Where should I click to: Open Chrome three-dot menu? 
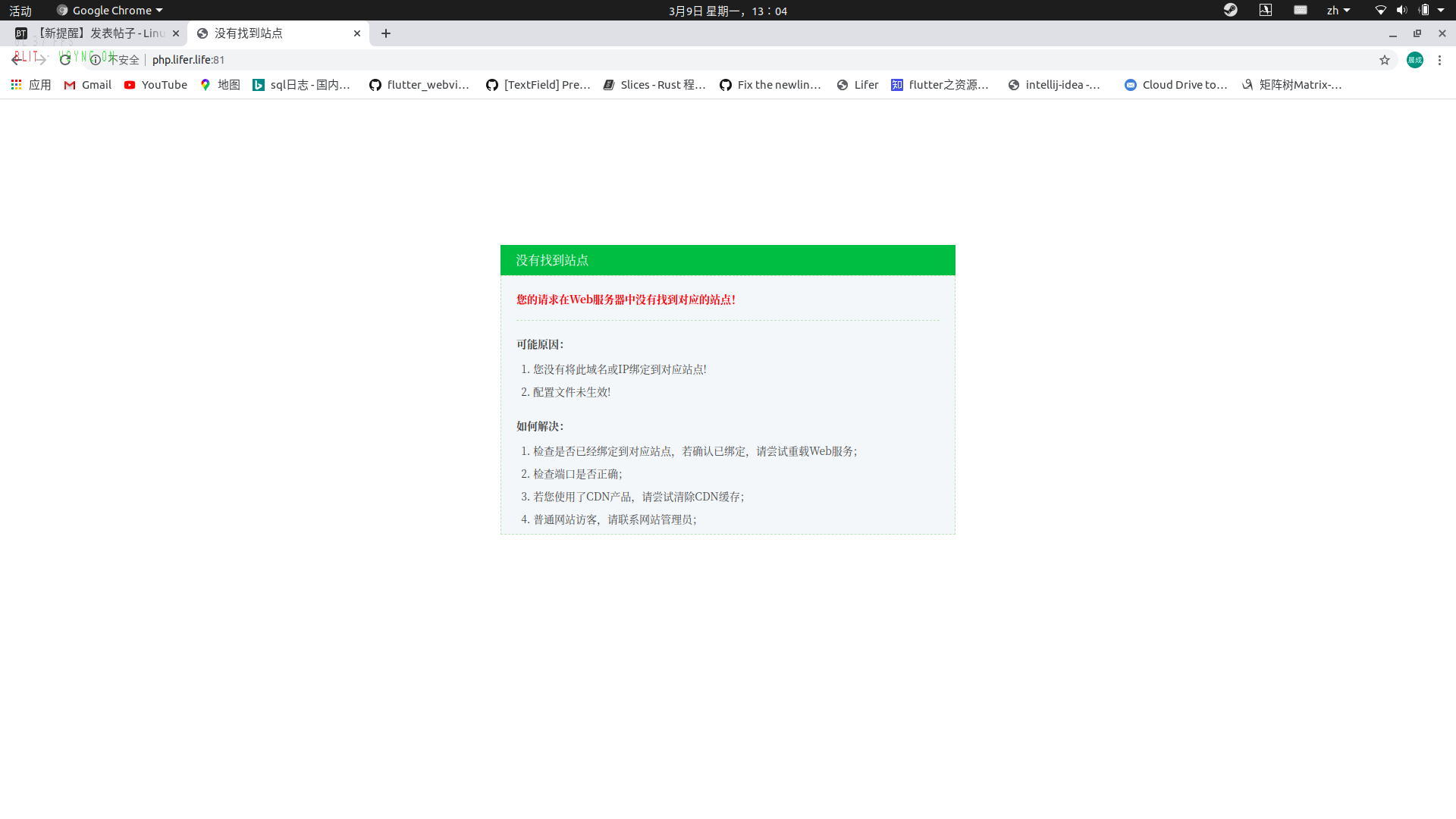point(1439,60)
